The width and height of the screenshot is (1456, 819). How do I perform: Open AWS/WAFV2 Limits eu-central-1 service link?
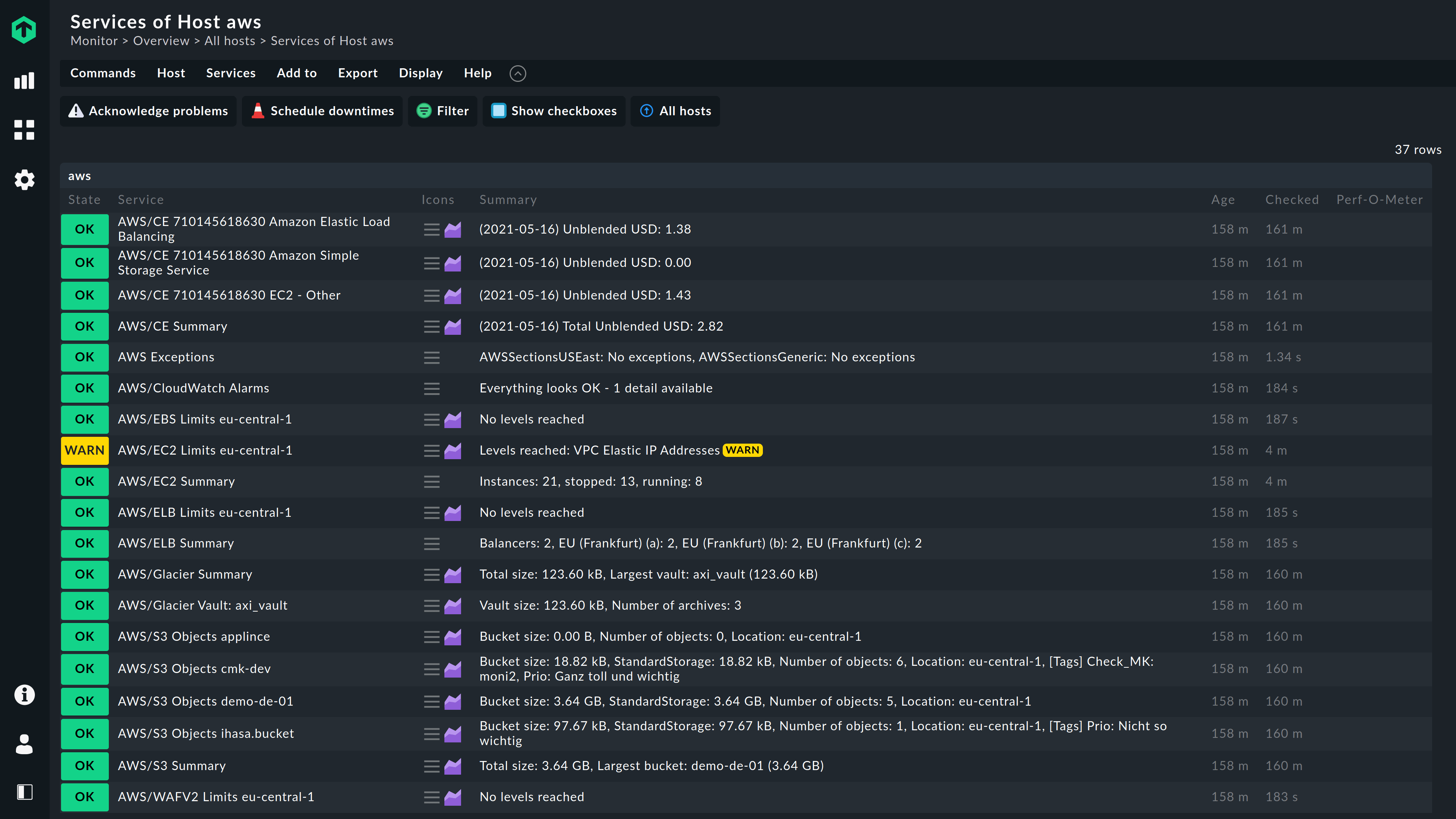click(x=216, y=797)
